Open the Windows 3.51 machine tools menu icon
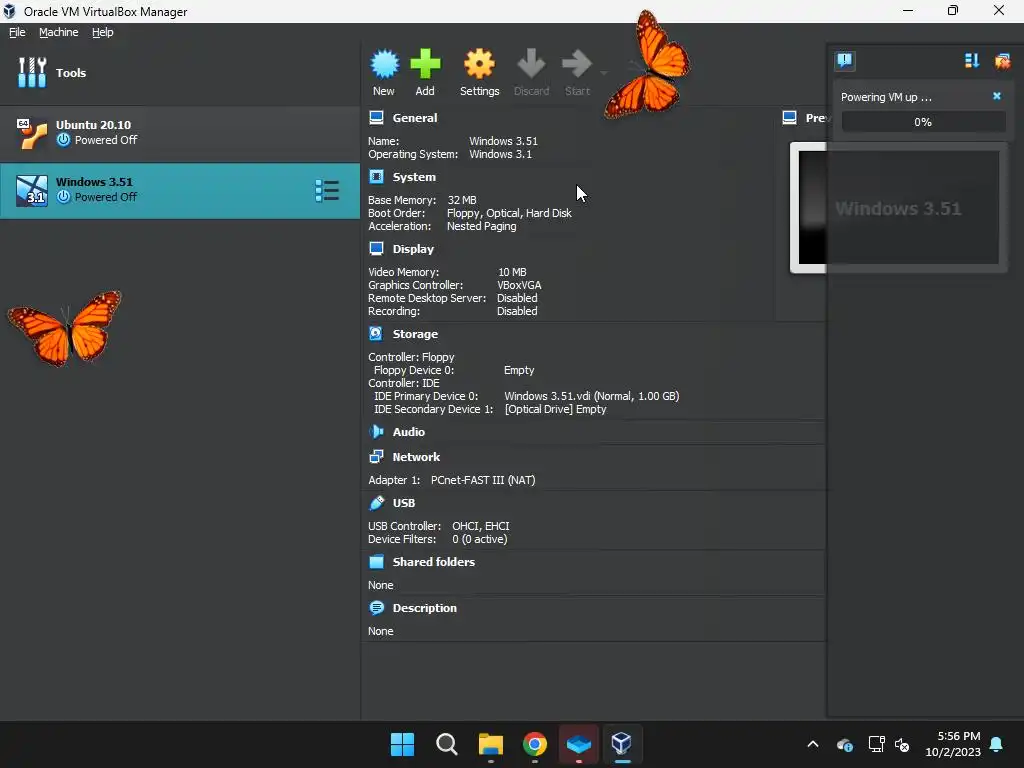1024x768 pixels. [x=327, y=191]
